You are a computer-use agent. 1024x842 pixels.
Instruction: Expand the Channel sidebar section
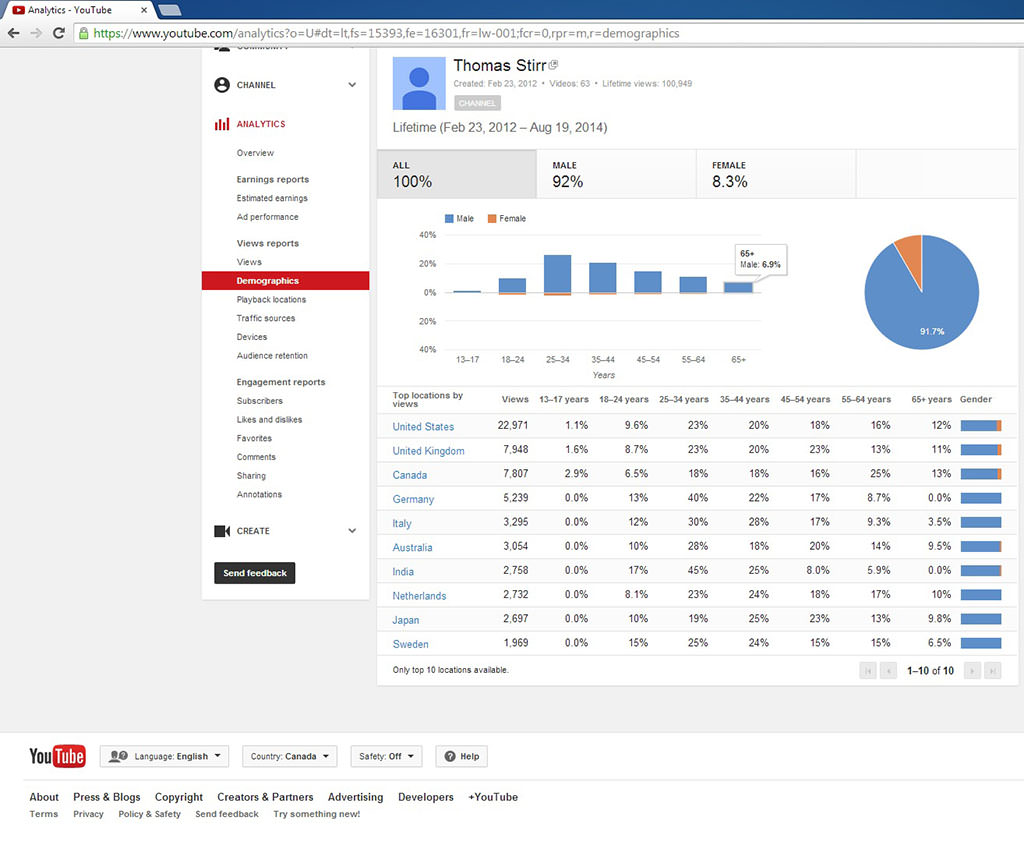(x=352, y=85)
